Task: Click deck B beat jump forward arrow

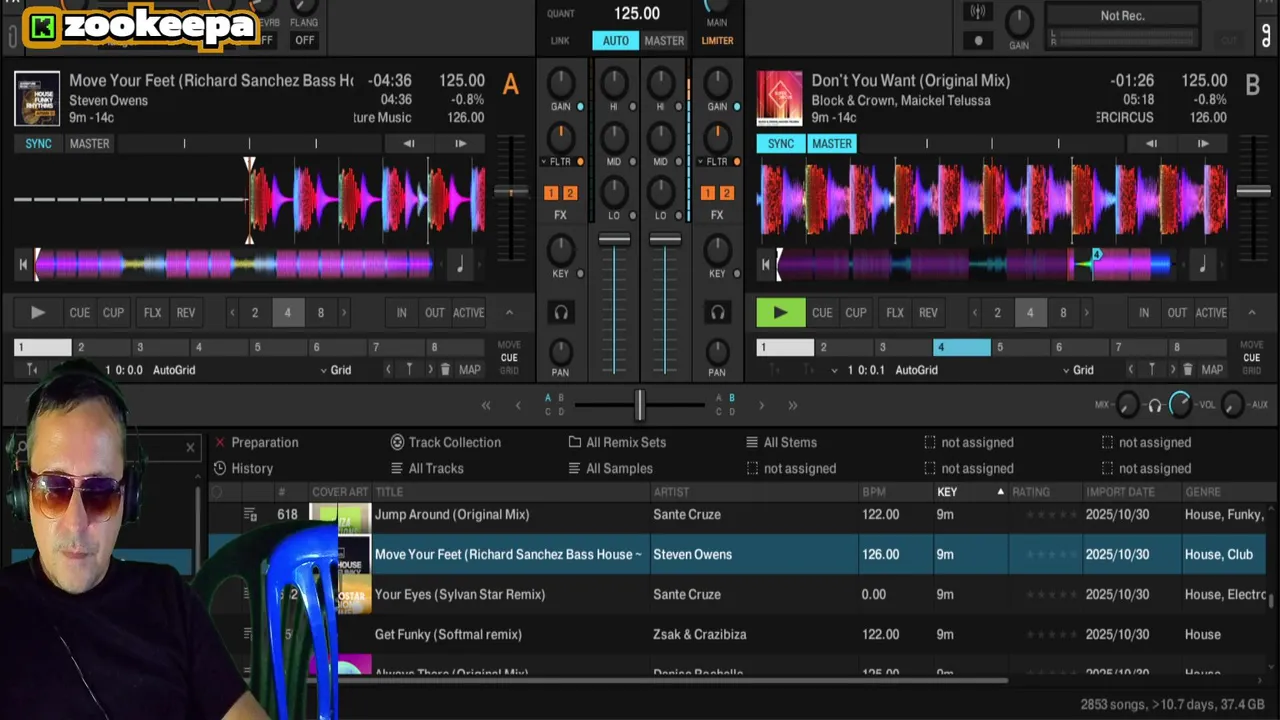Action: tap(1203, 143)
